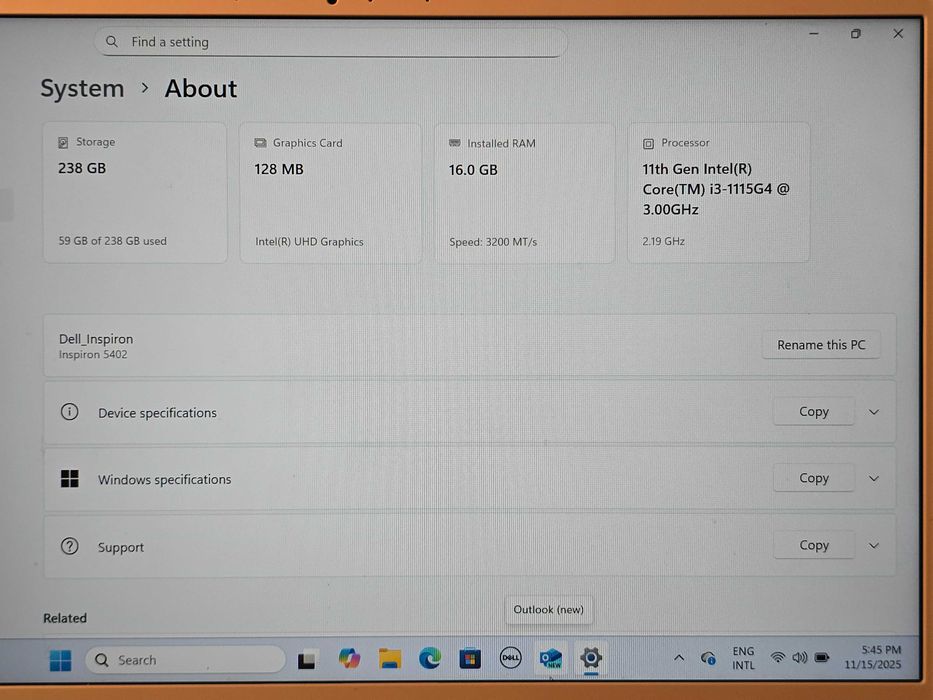Image resolution: width=933 pixels, height=700 pixels.
Task: Expand the Support section chevron
Action: click(x=873, y=545)
